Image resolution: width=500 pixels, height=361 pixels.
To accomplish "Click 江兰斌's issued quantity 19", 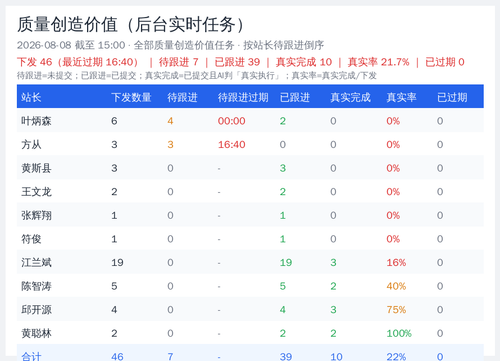I will [x=117, y=263].
